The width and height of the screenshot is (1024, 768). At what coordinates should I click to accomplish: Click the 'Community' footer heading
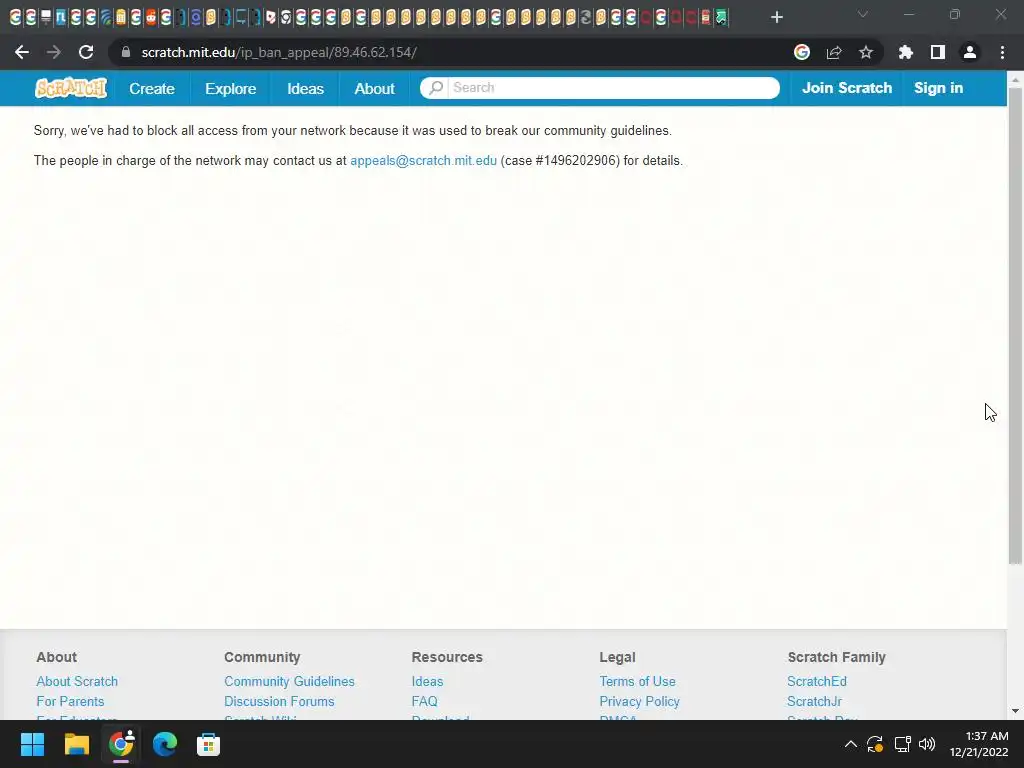(x=262, y=657)
